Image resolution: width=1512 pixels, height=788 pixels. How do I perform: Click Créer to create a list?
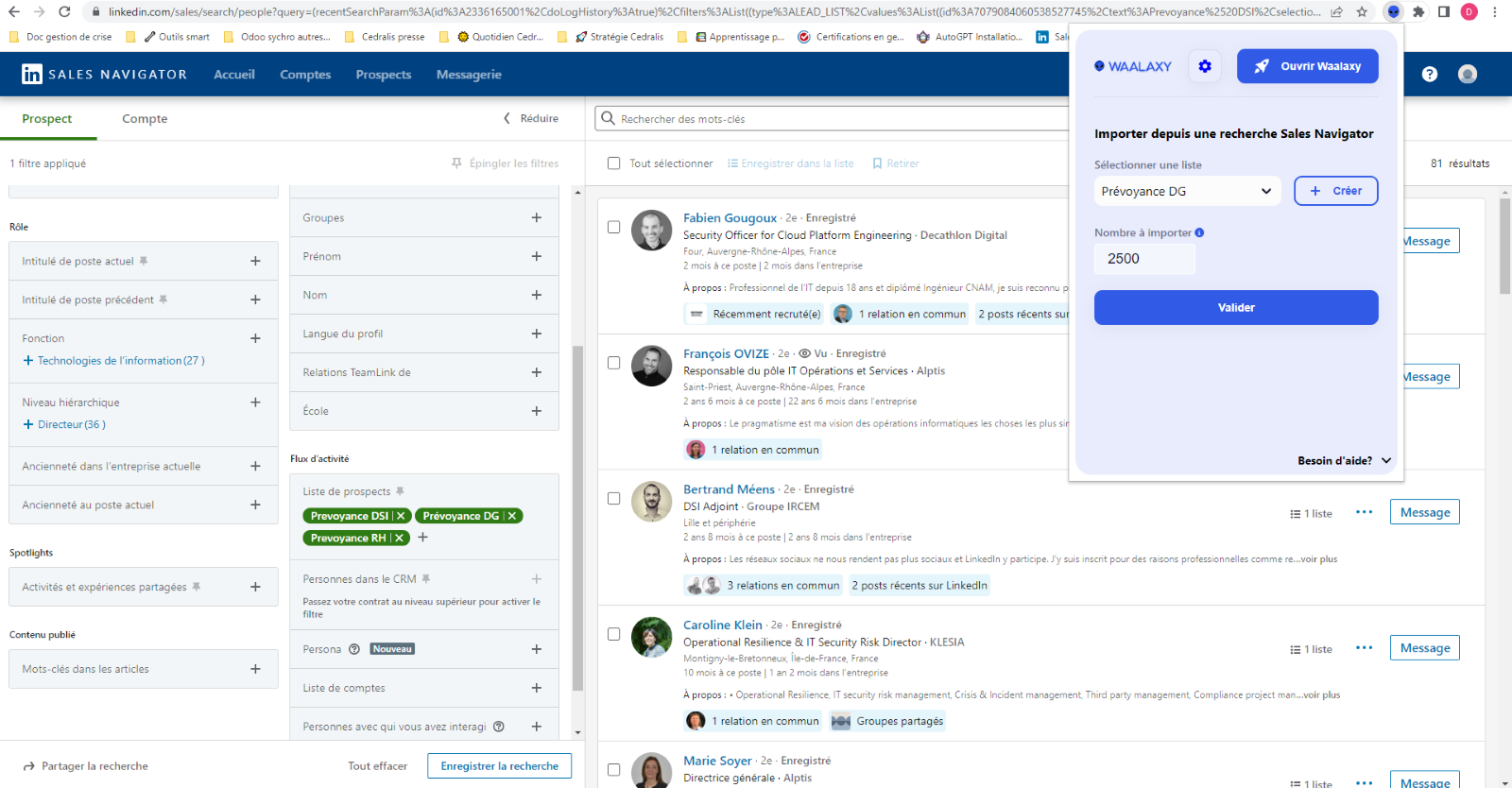[1335, 191]
